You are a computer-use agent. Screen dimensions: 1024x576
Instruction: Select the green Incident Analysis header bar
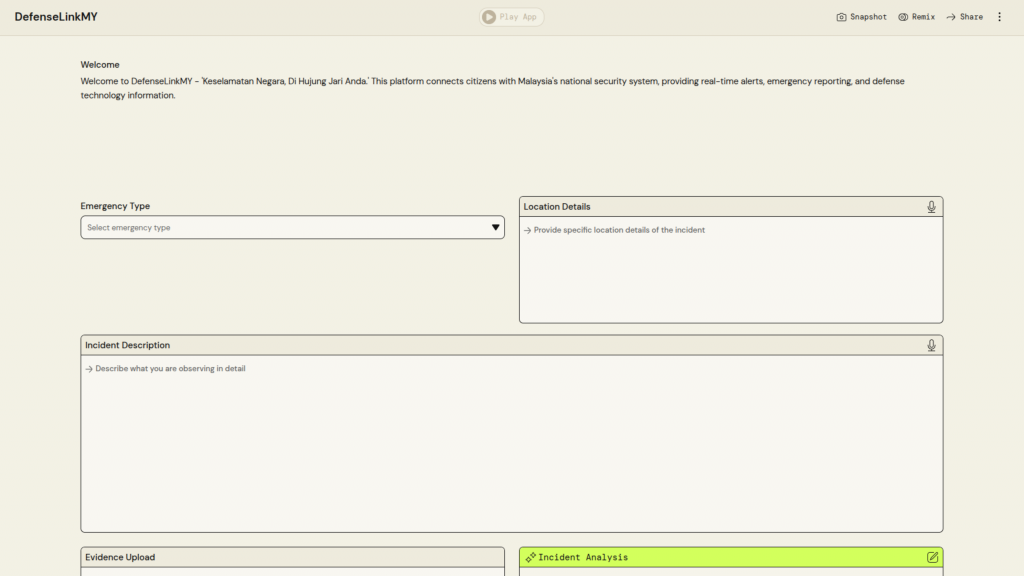click(730, 557)
